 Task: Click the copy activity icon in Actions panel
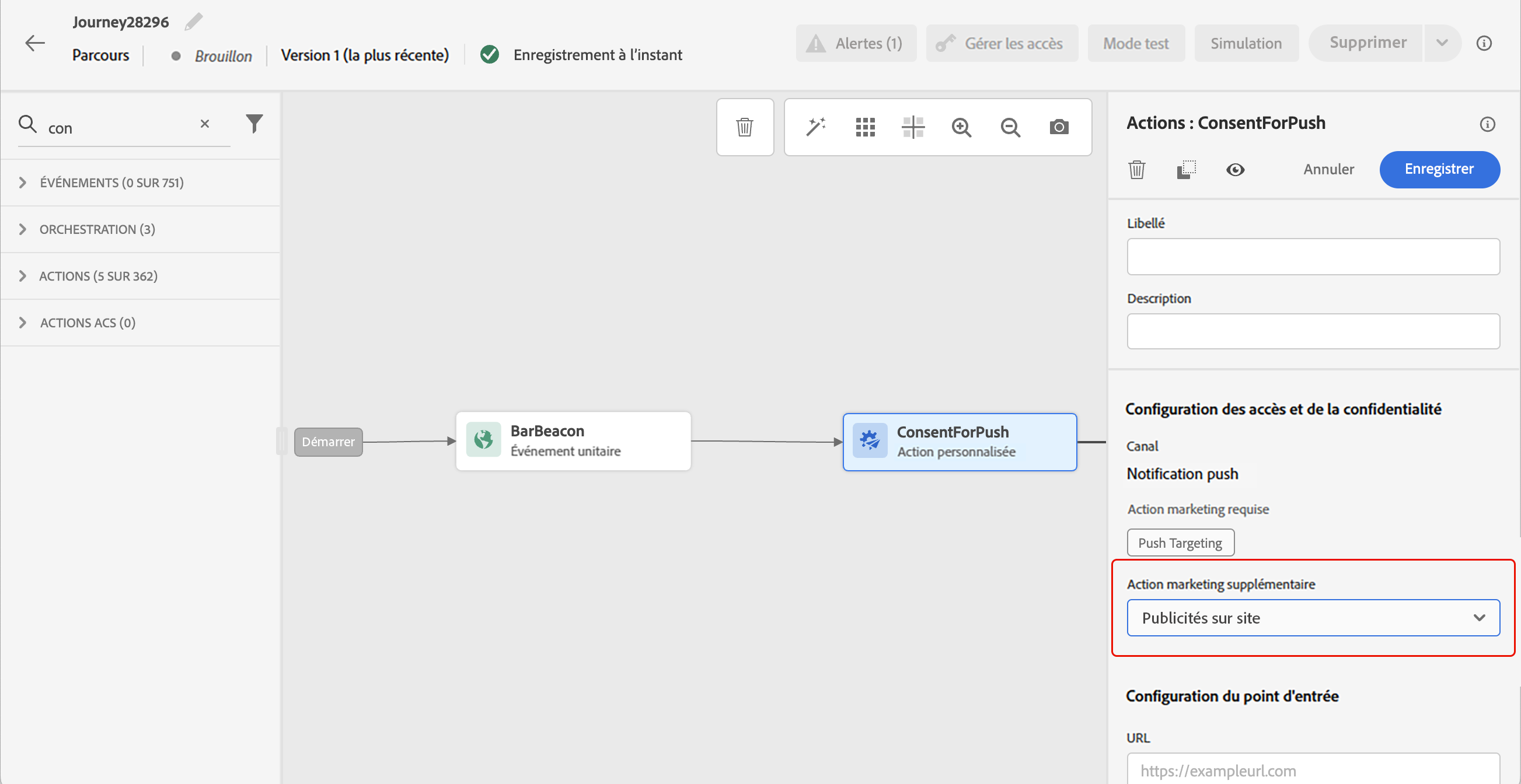tap(1186, 170)
